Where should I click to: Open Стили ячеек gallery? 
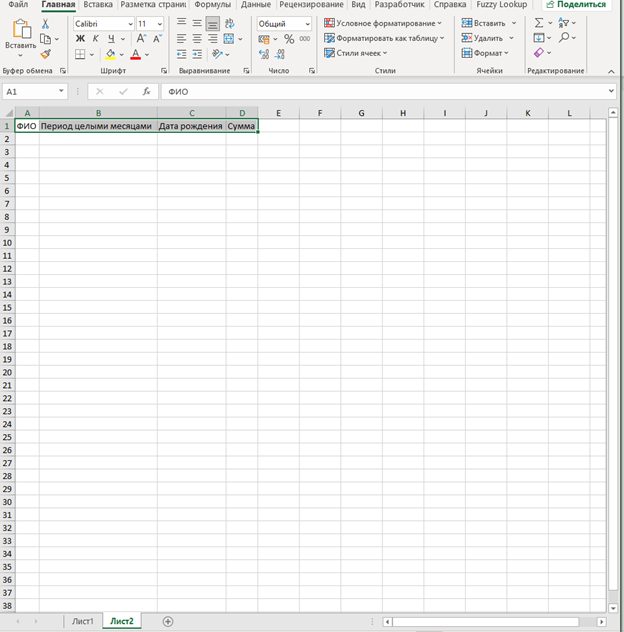pyautogui.click(x=356, y=53)
